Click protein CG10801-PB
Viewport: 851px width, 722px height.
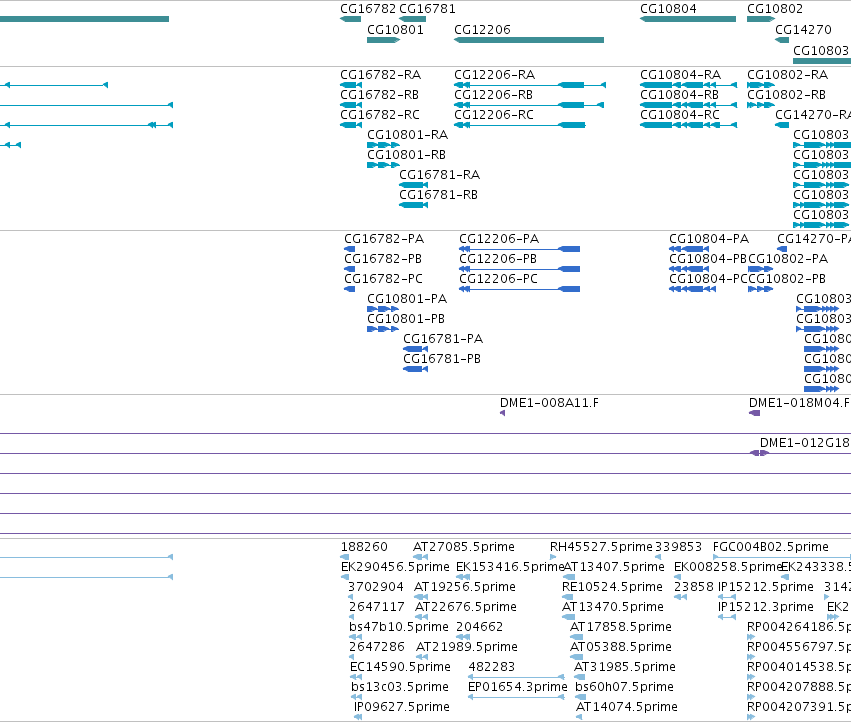tap(406, 320)
